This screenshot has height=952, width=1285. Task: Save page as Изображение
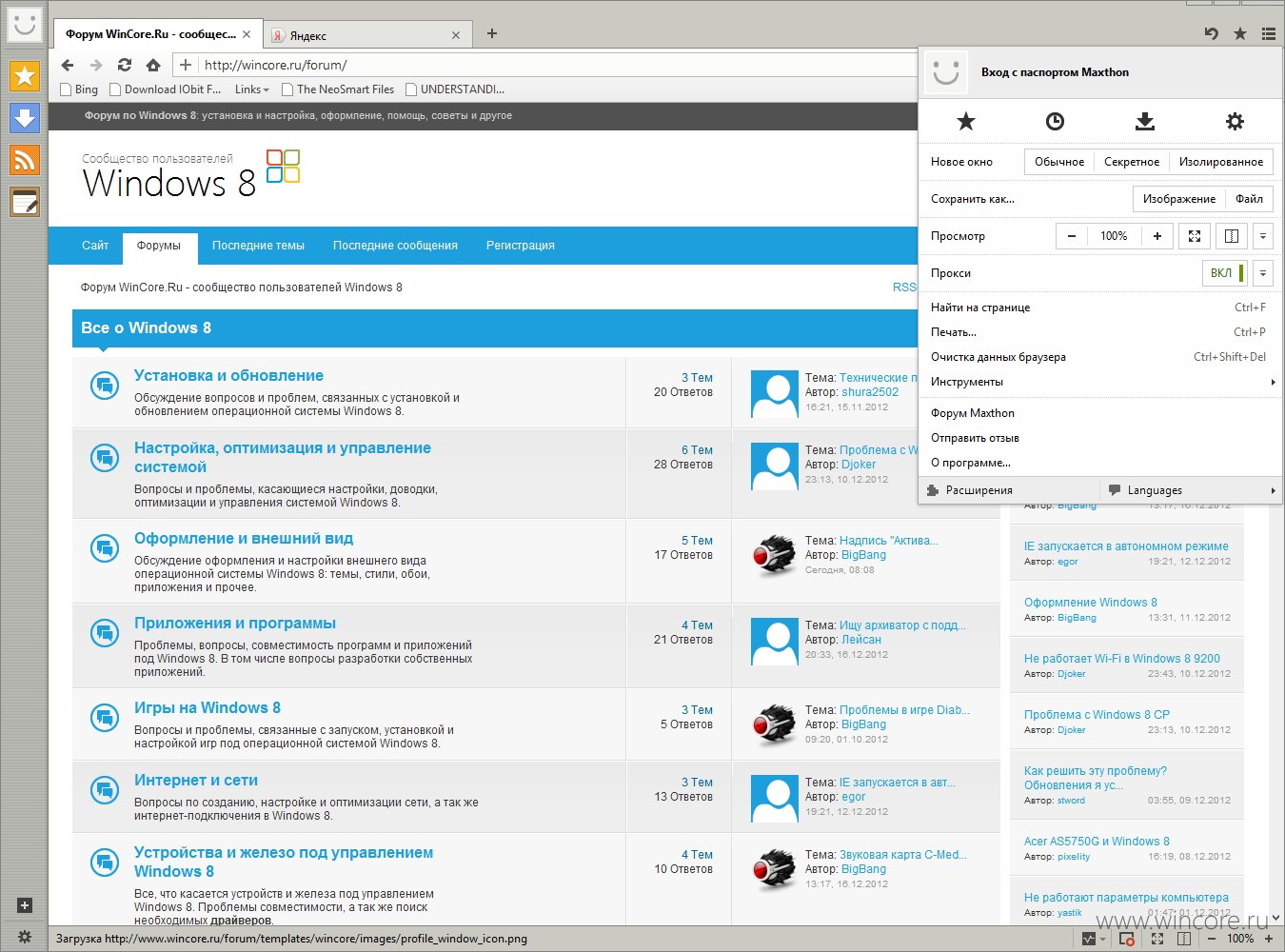click(x=1178, y=199)
